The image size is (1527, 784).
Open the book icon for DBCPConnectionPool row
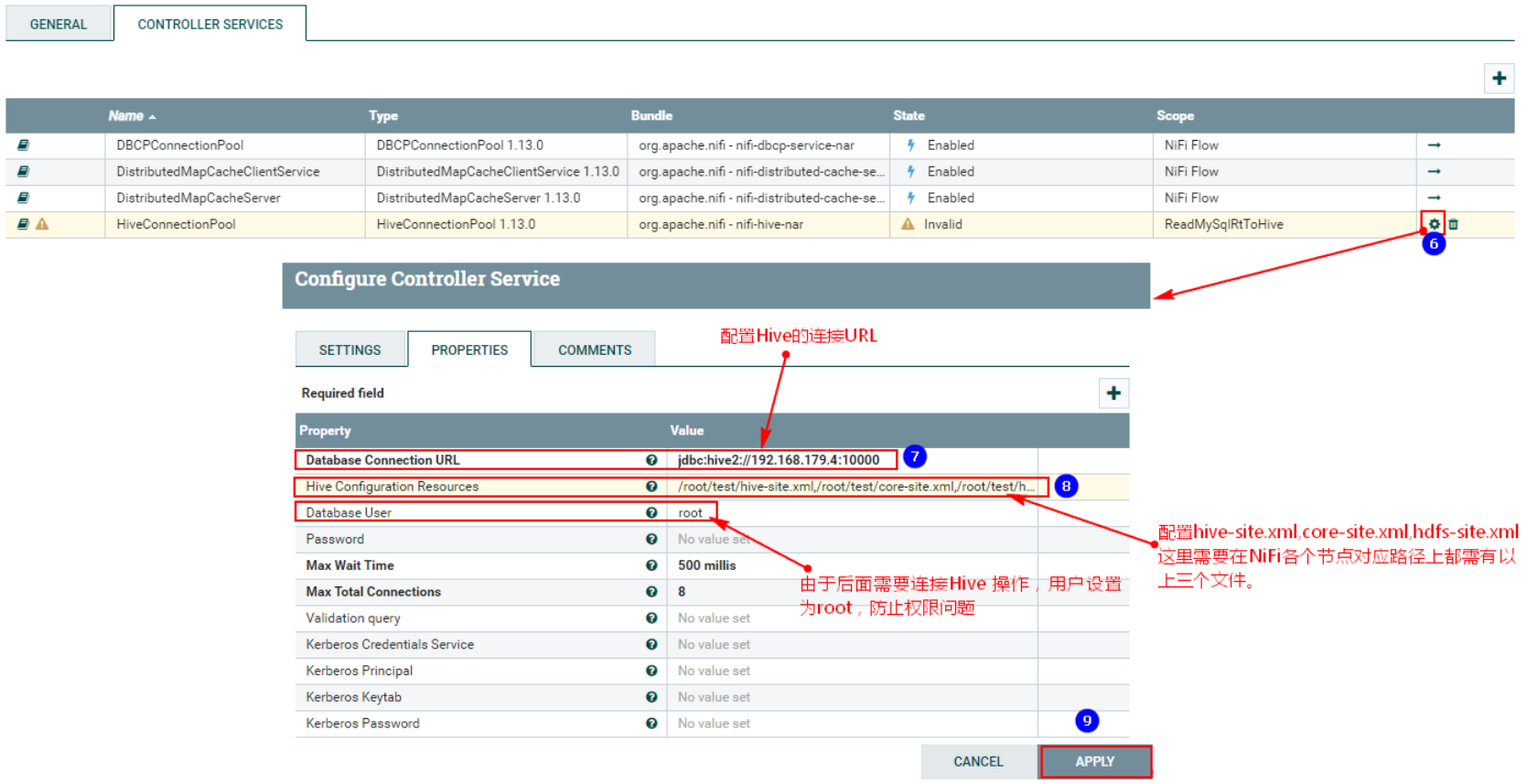pyautogui.click(x=23, y=145)
